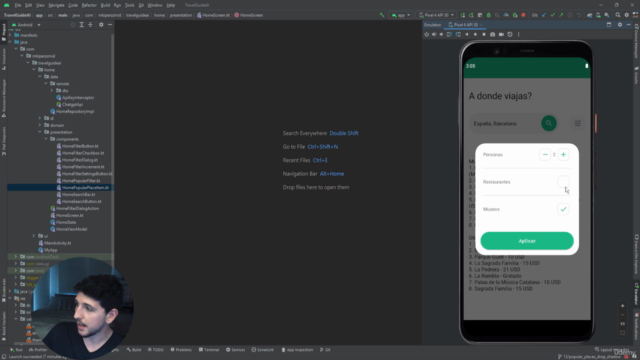This screenshot has width=640, height=360.
Task: Toggle the Museos checkbox in dialog
Action: coord(563,209)
